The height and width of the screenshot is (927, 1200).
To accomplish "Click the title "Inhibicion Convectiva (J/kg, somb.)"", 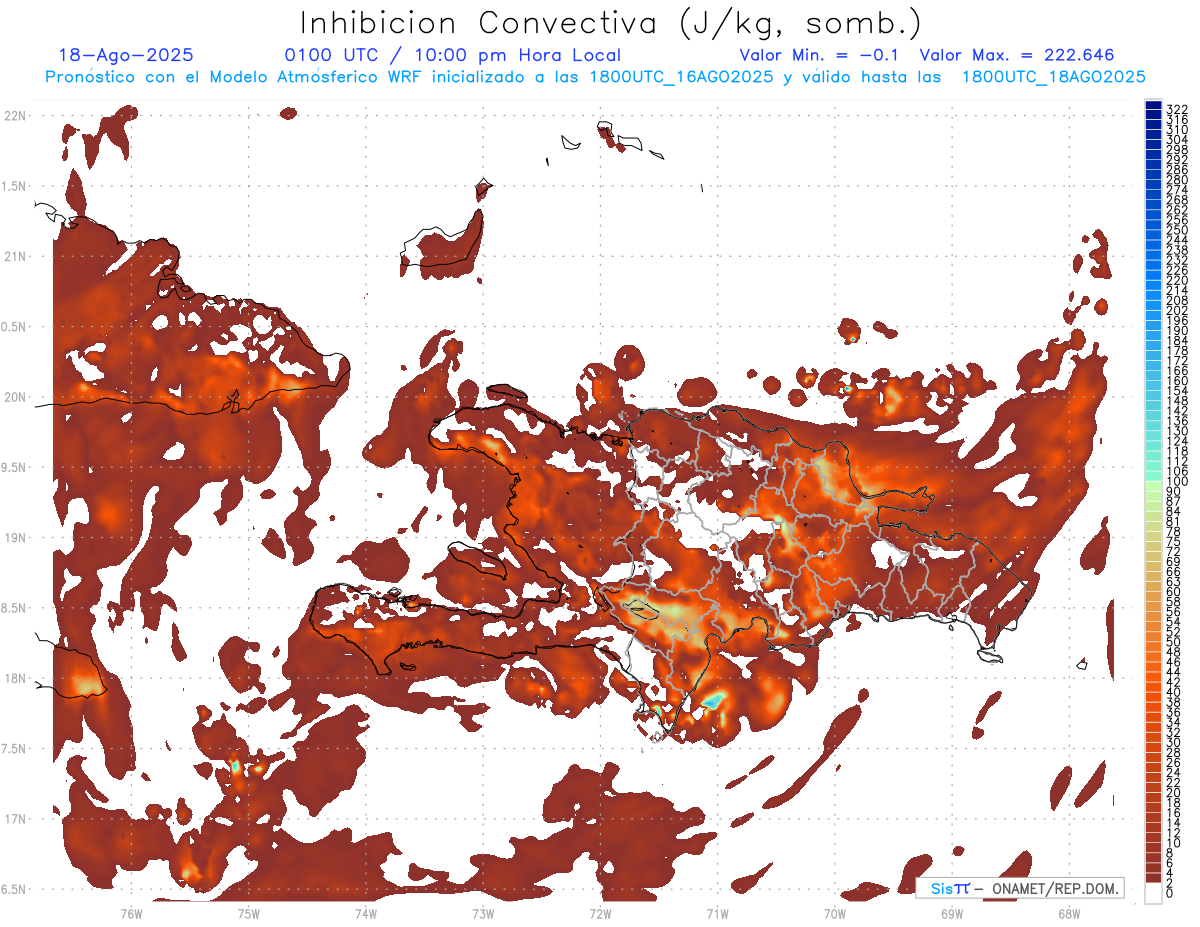I will click(611, 22).
